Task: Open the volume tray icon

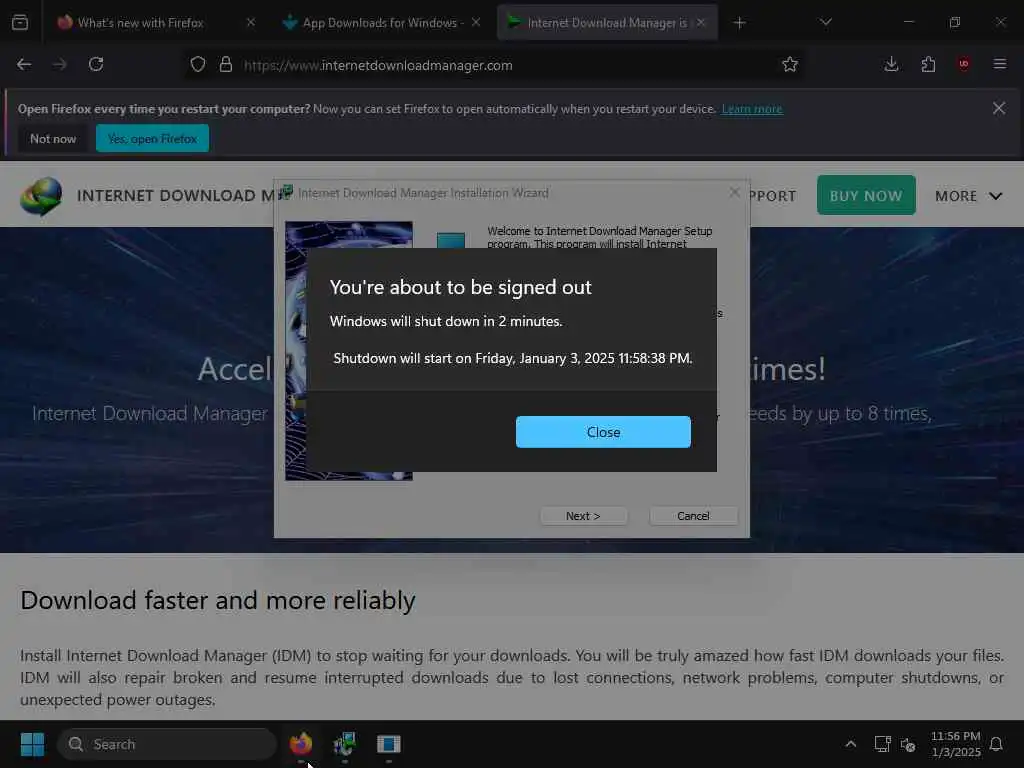Action: 908,744
